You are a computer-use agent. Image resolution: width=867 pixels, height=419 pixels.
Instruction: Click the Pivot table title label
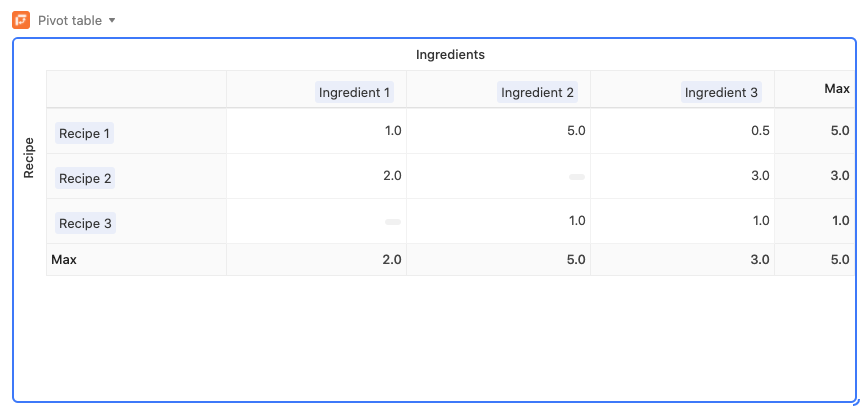tap(70, 20)
